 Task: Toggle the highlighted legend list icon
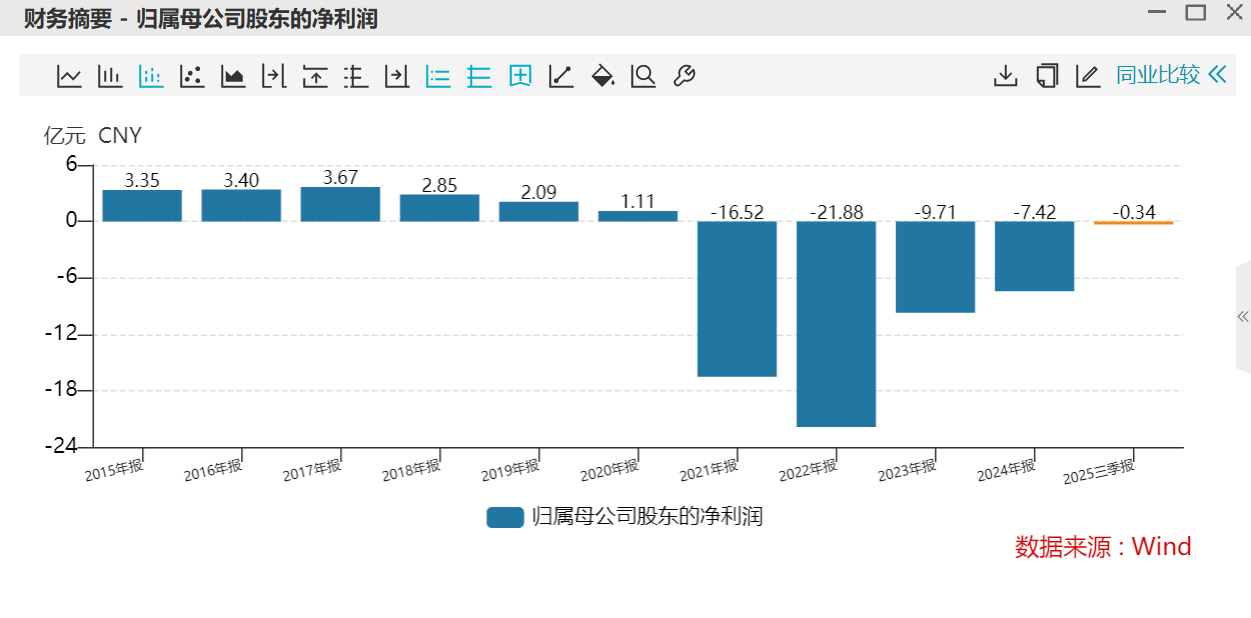click(438, 76)
